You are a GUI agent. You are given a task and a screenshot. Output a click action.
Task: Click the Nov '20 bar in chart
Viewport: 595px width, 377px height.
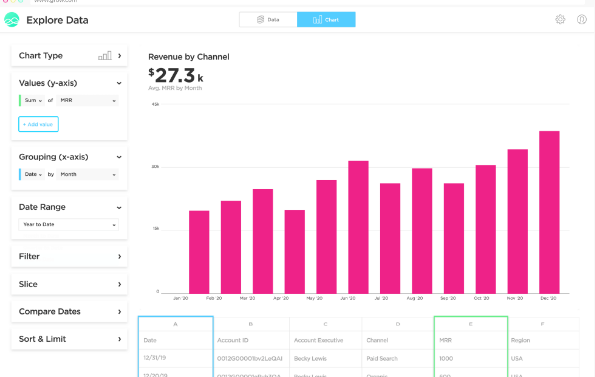pyautogui.click(x=518, y=221)
